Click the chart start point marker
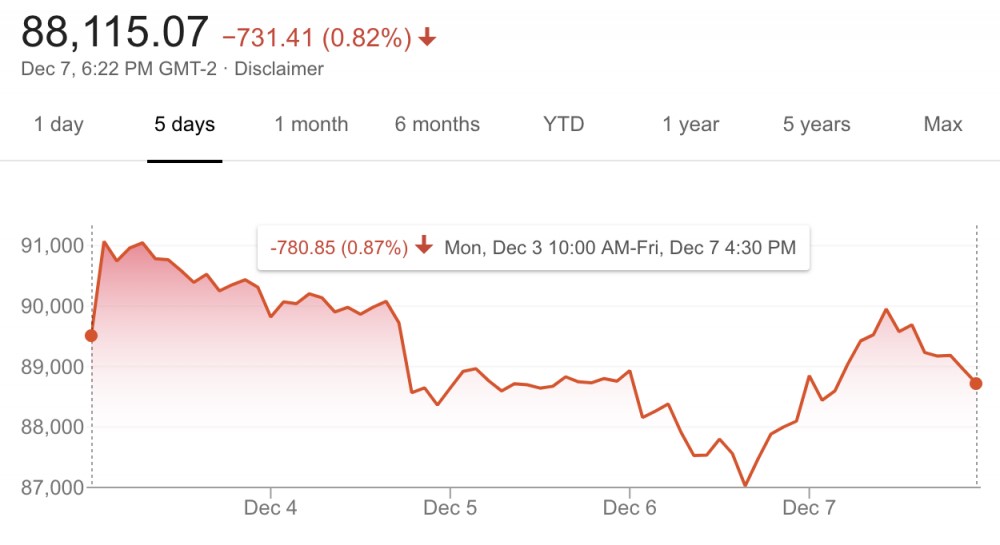The image size is (1000, 545). point(91,336)
